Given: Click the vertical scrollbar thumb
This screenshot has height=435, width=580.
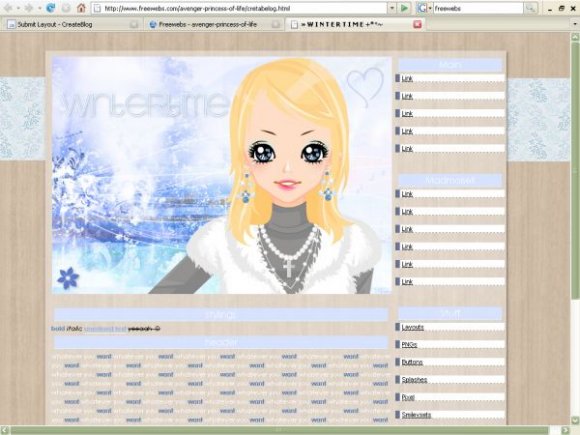Looking at the screenshot, I should coord(575,170).
